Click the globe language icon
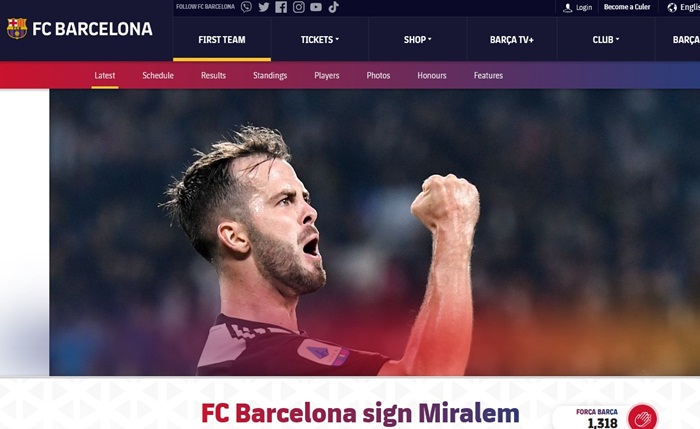Screen dimensions: 700x429 (x=672, y=8)
